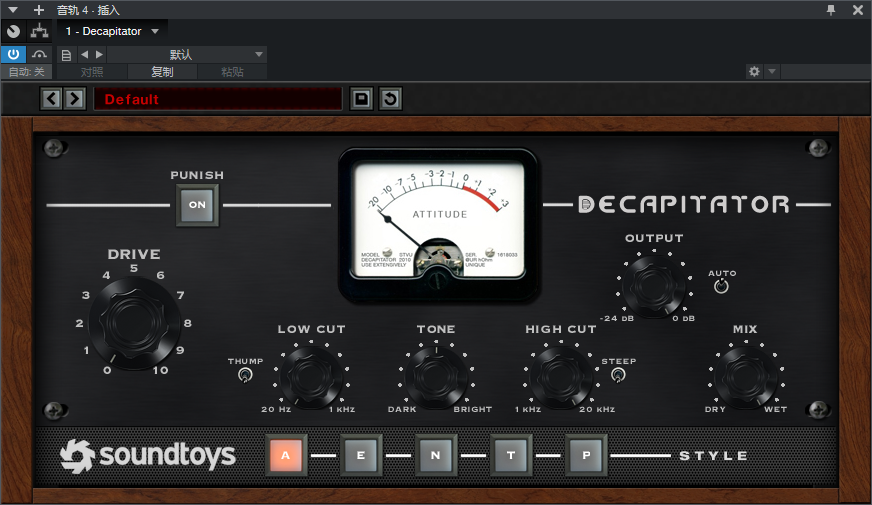Click the 粘贴 paste button

click(x=232, y=72)
